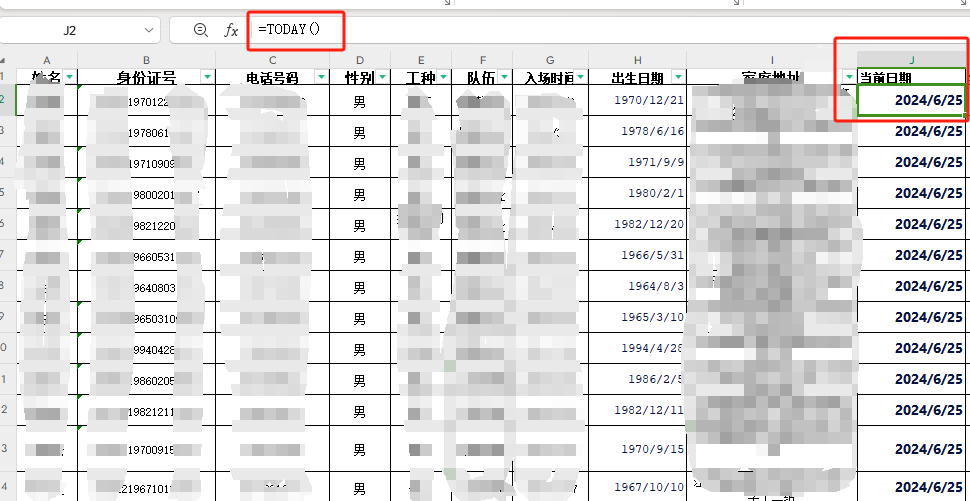Image resolution: width=970 pixels, height=501 pixels.
Task: Click the 出生日期 header cell text
Action: point(637,77)
